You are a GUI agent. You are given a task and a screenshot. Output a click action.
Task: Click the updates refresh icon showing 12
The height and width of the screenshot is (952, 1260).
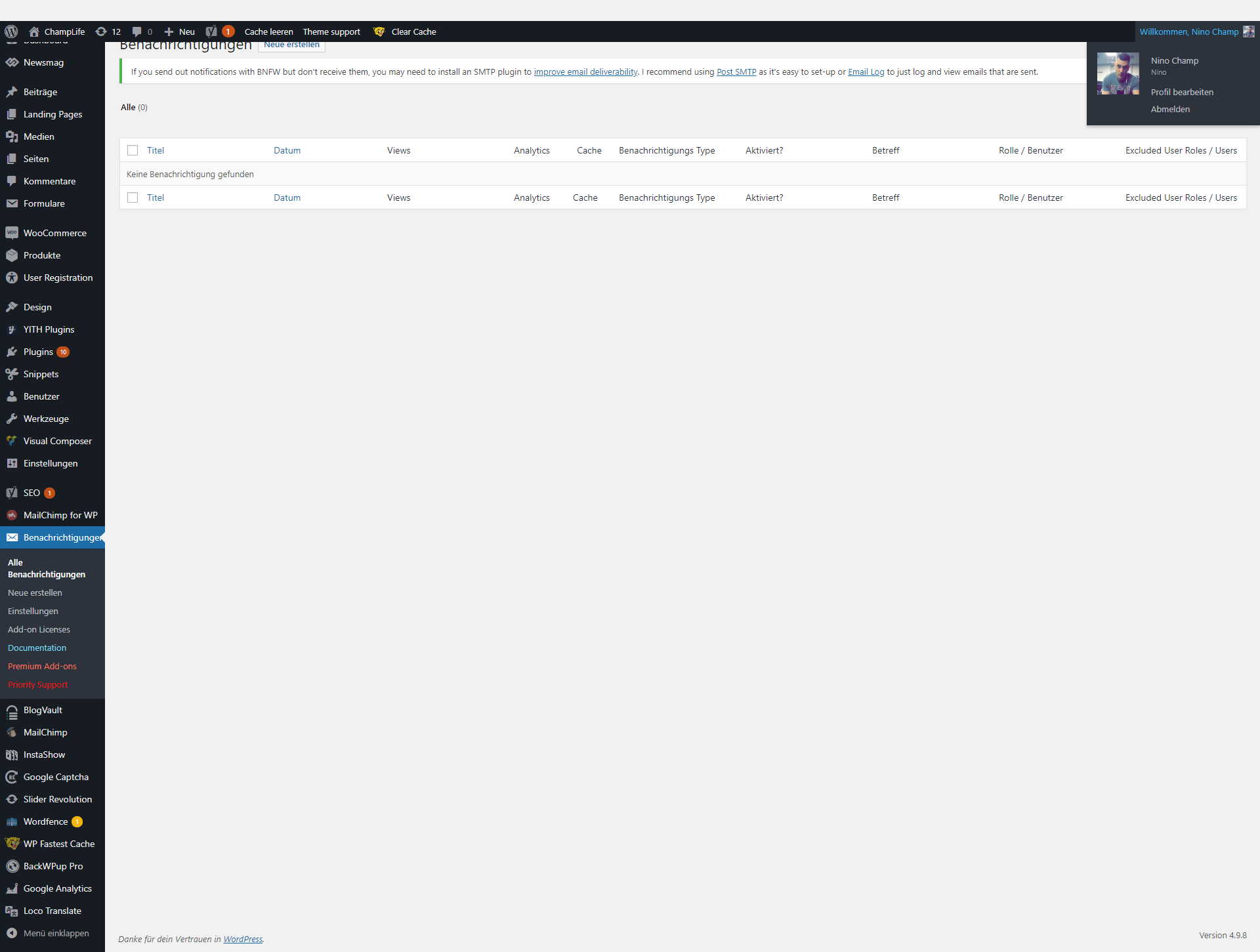coord(101,31)
